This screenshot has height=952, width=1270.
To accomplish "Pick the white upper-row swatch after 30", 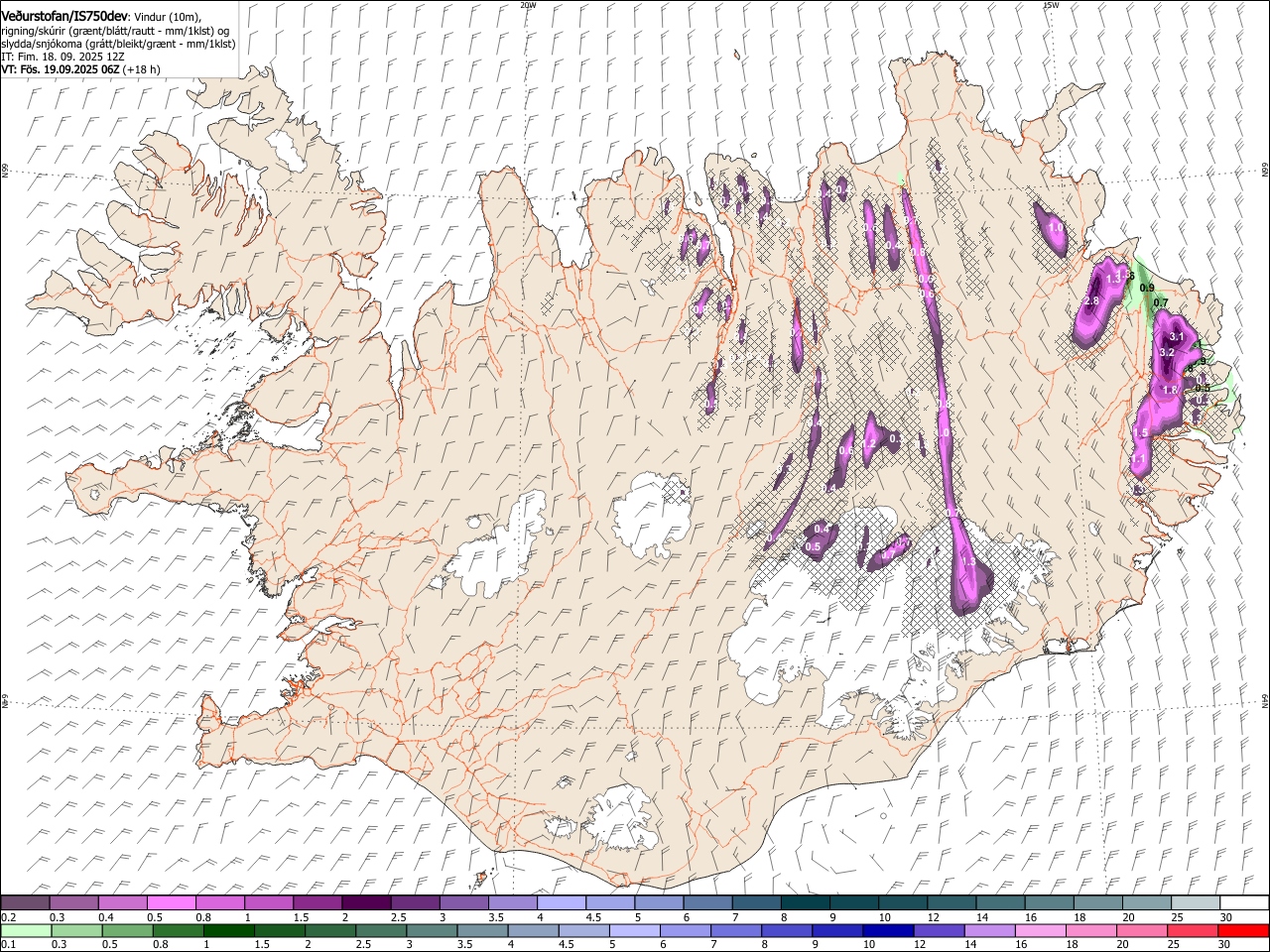I will (x=1243, y=903).
